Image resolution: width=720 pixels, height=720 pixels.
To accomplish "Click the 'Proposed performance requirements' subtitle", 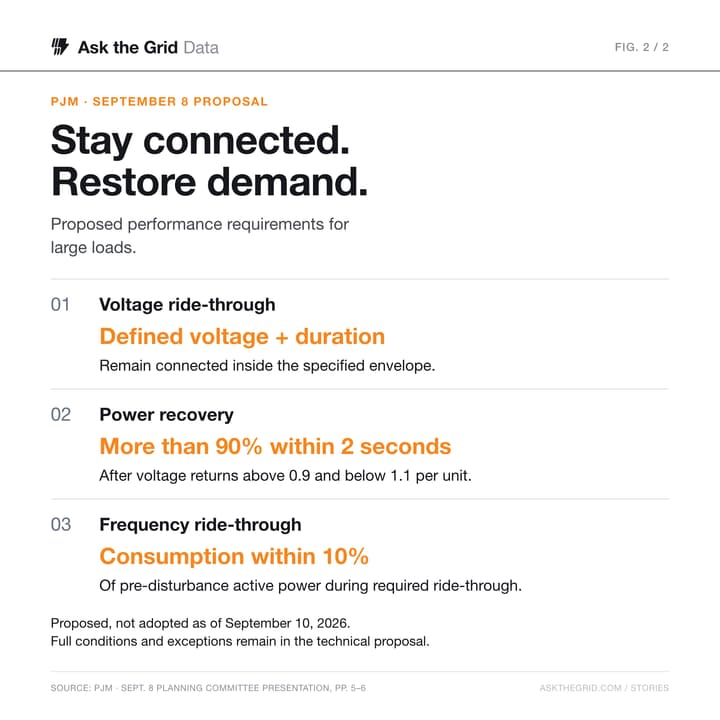I will 200,236.
